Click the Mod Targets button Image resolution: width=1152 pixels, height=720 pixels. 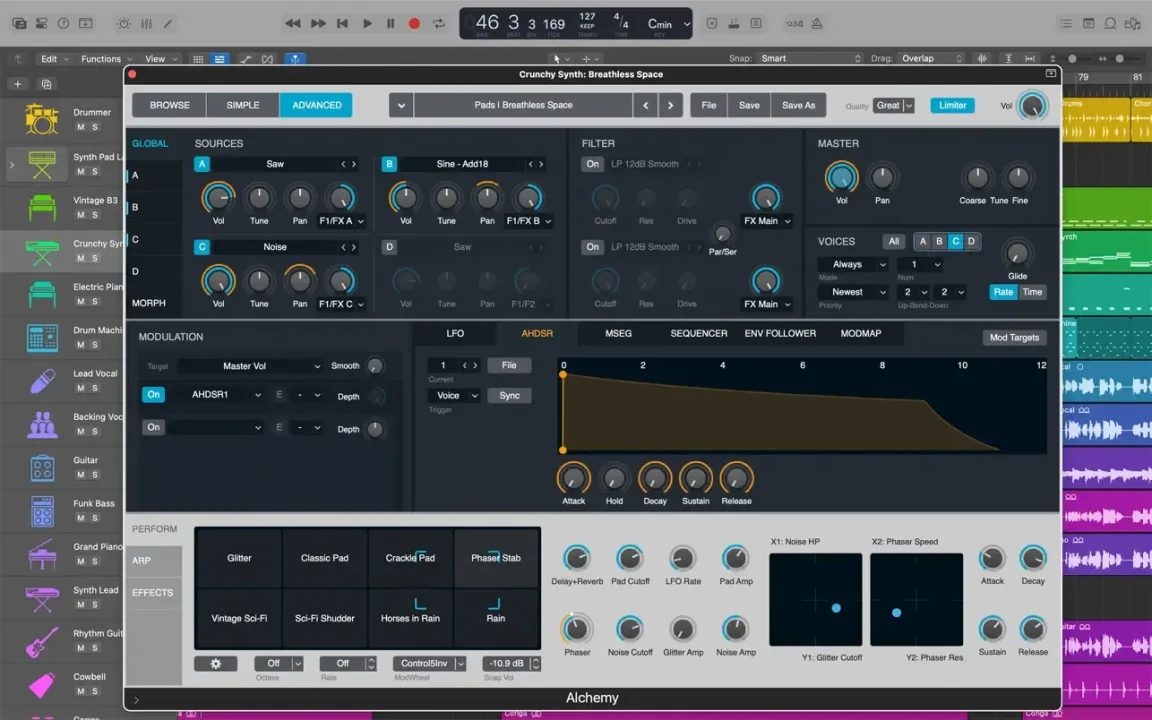[1014, 337]
